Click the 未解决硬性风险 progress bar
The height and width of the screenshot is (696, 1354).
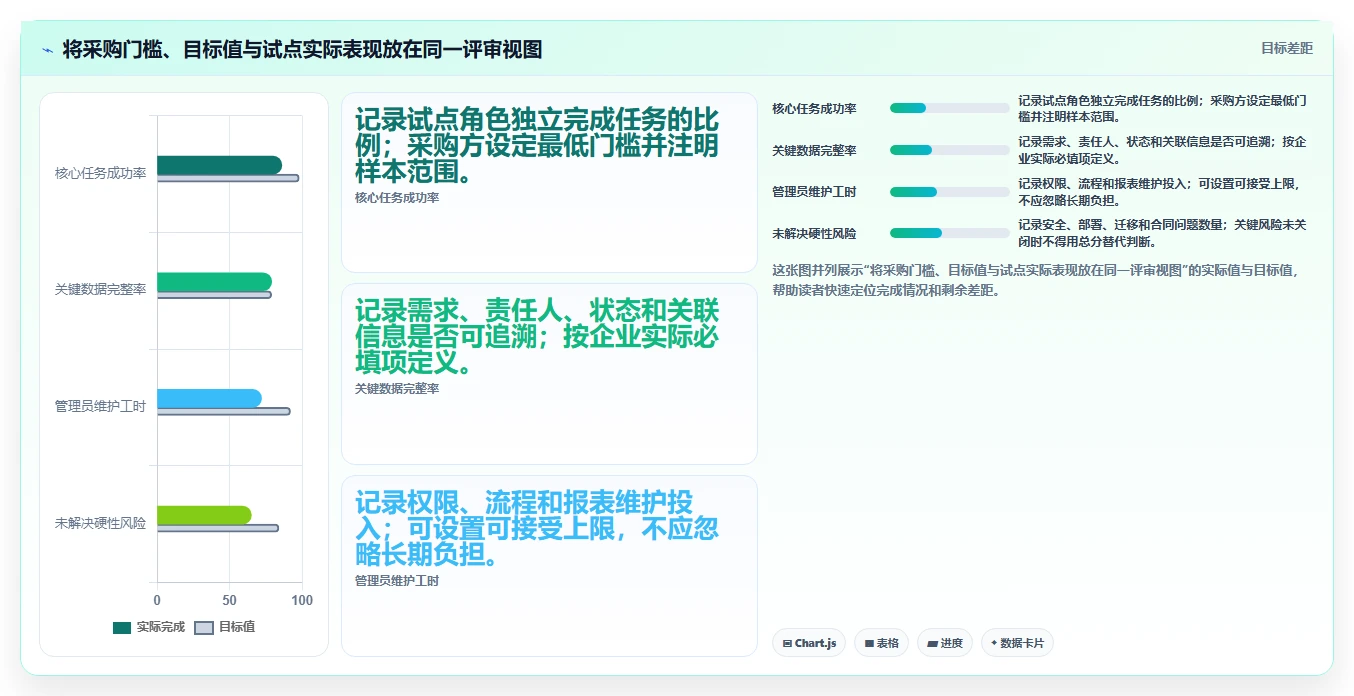(x=949, y=233)
